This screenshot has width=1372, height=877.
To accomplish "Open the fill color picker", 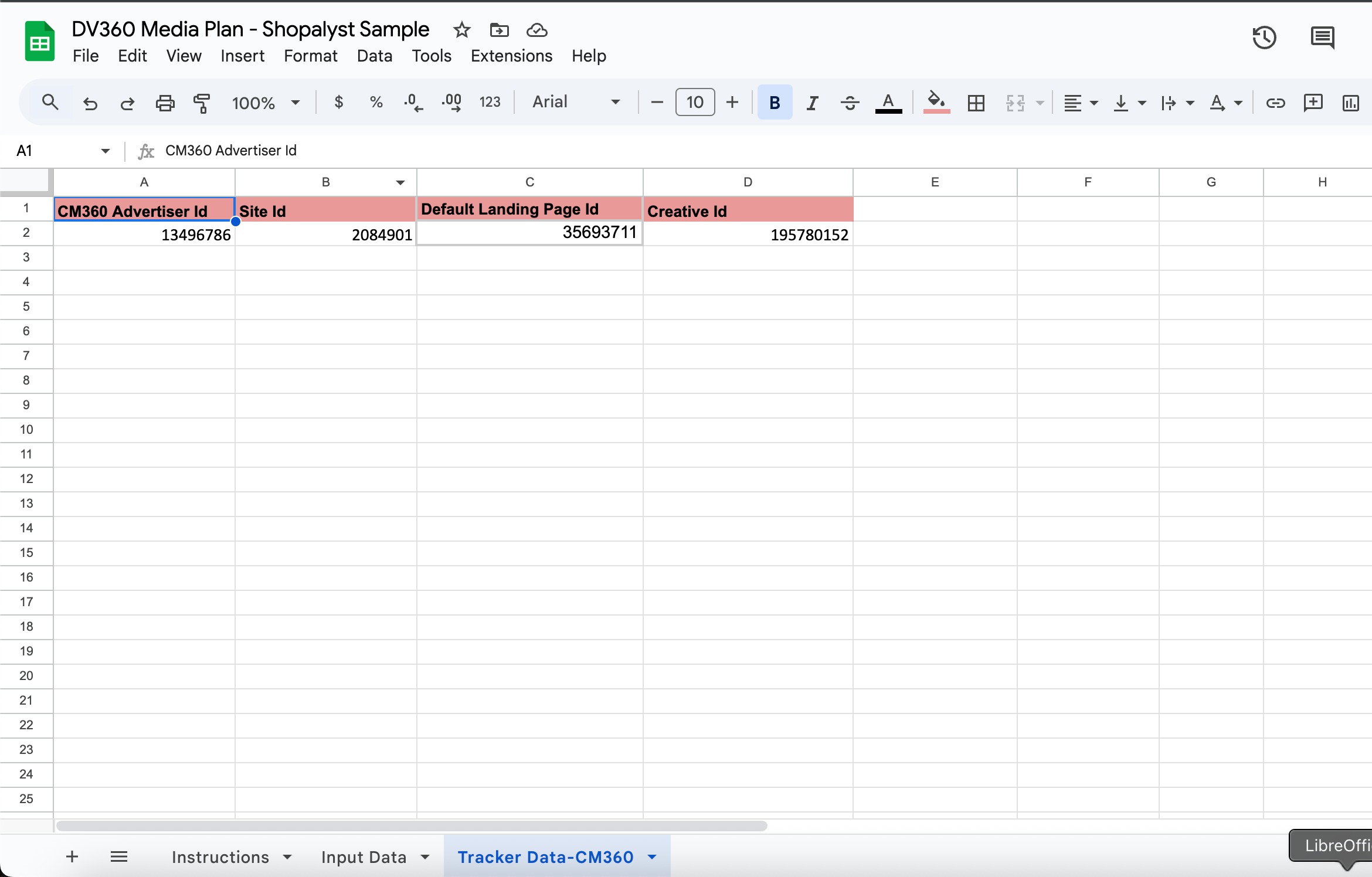I will (936, 103).
